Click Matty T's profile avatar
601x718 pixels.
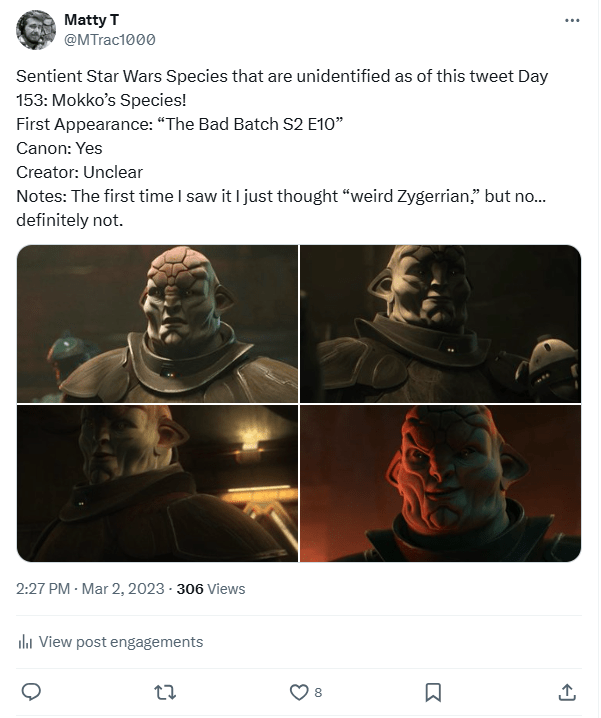coord(35,30)
